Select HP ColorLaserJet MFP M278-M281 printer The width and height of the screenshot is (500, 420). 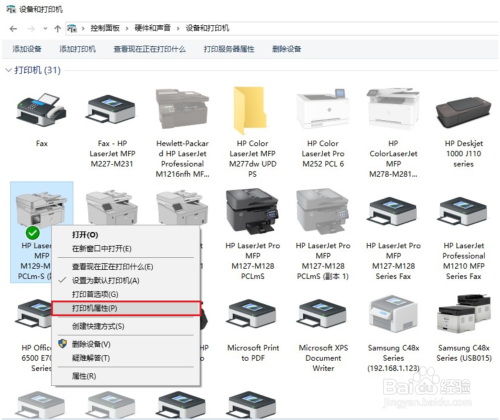[393, 109]
